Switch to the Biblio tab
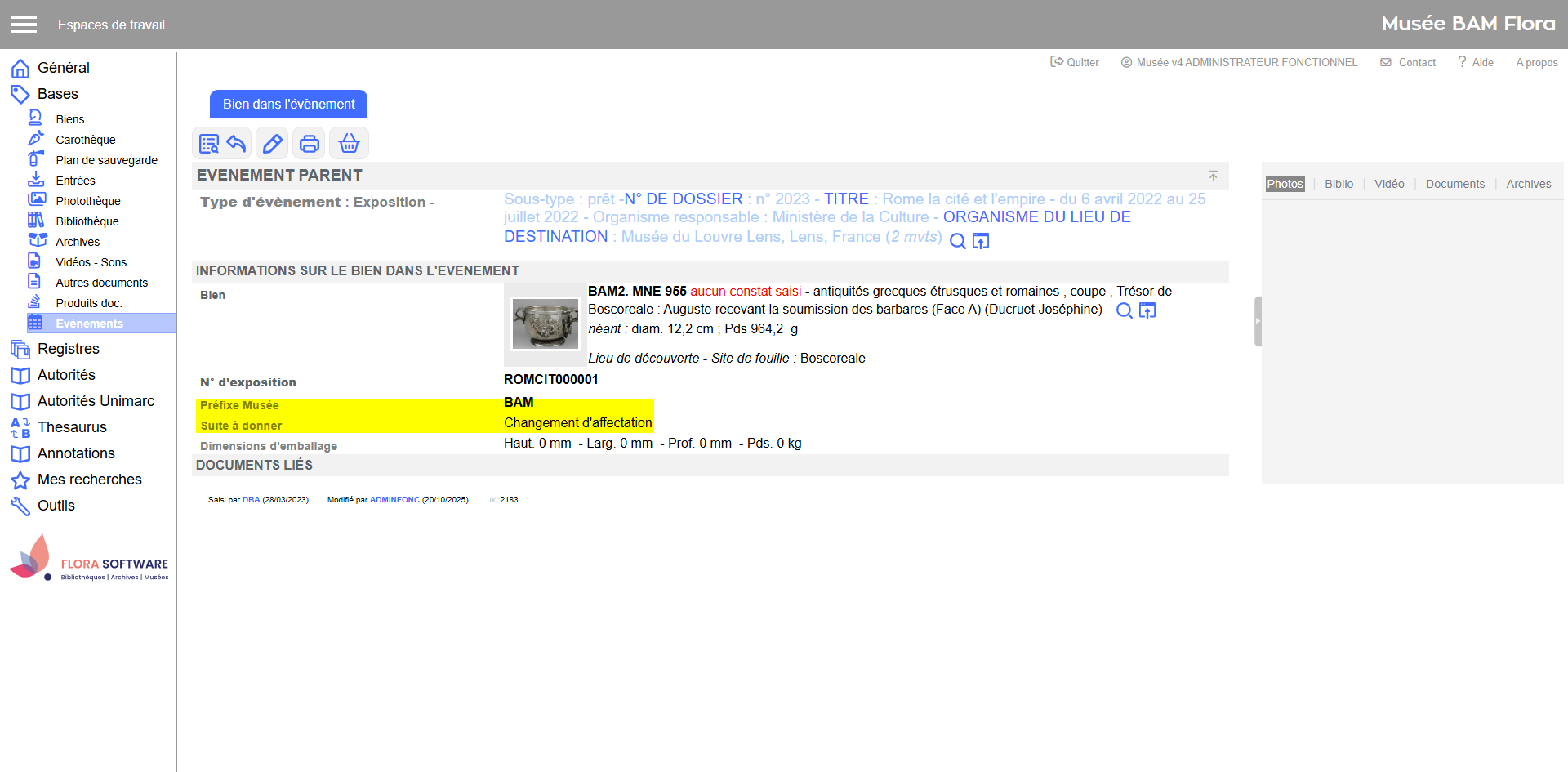Image resolution: width=1568 pixels, height=772 pixels. 1339,184
